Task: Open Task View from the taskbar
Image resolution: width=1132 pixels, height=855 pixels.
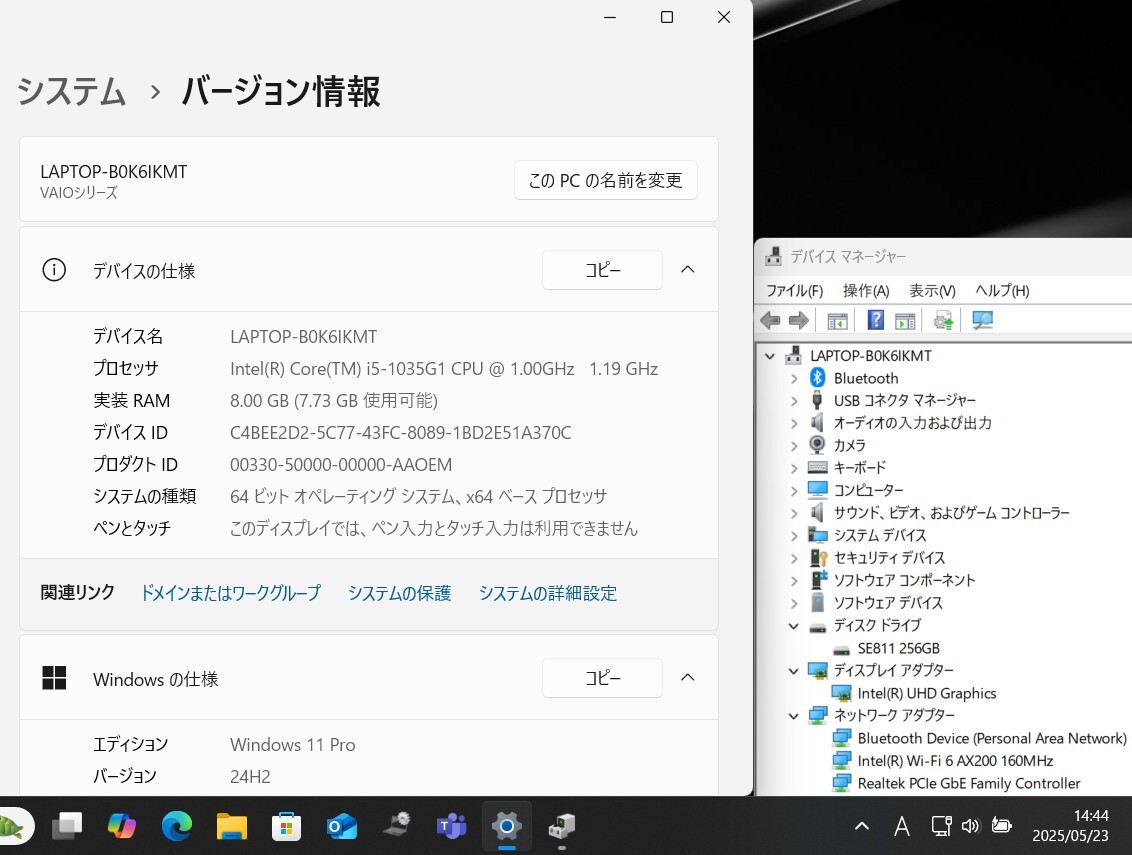Action: coord(67,826)
